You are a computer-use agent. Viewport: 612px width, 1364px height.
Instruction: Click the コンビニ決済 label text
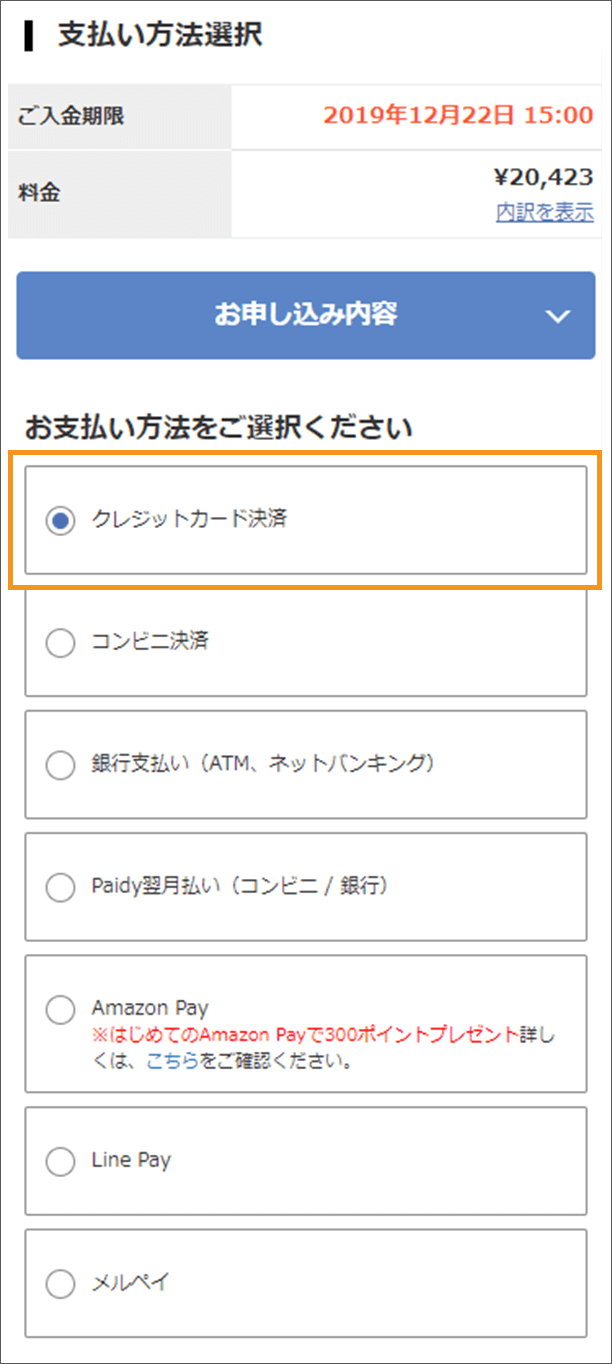[x=150, y=642]
